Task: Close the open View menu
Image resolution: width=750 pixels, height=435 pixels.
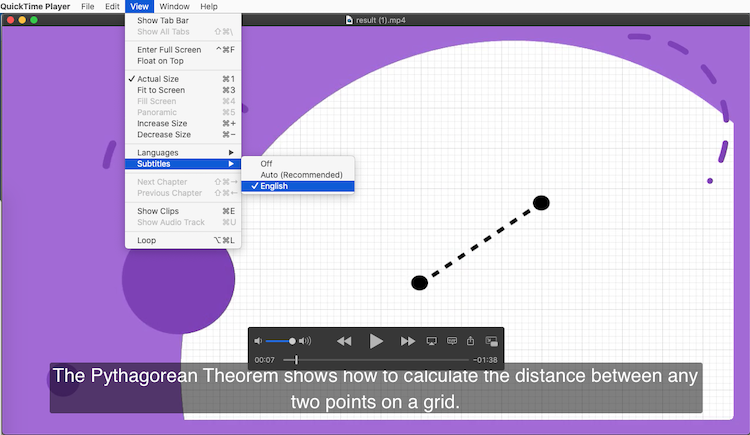Action: 139,6
